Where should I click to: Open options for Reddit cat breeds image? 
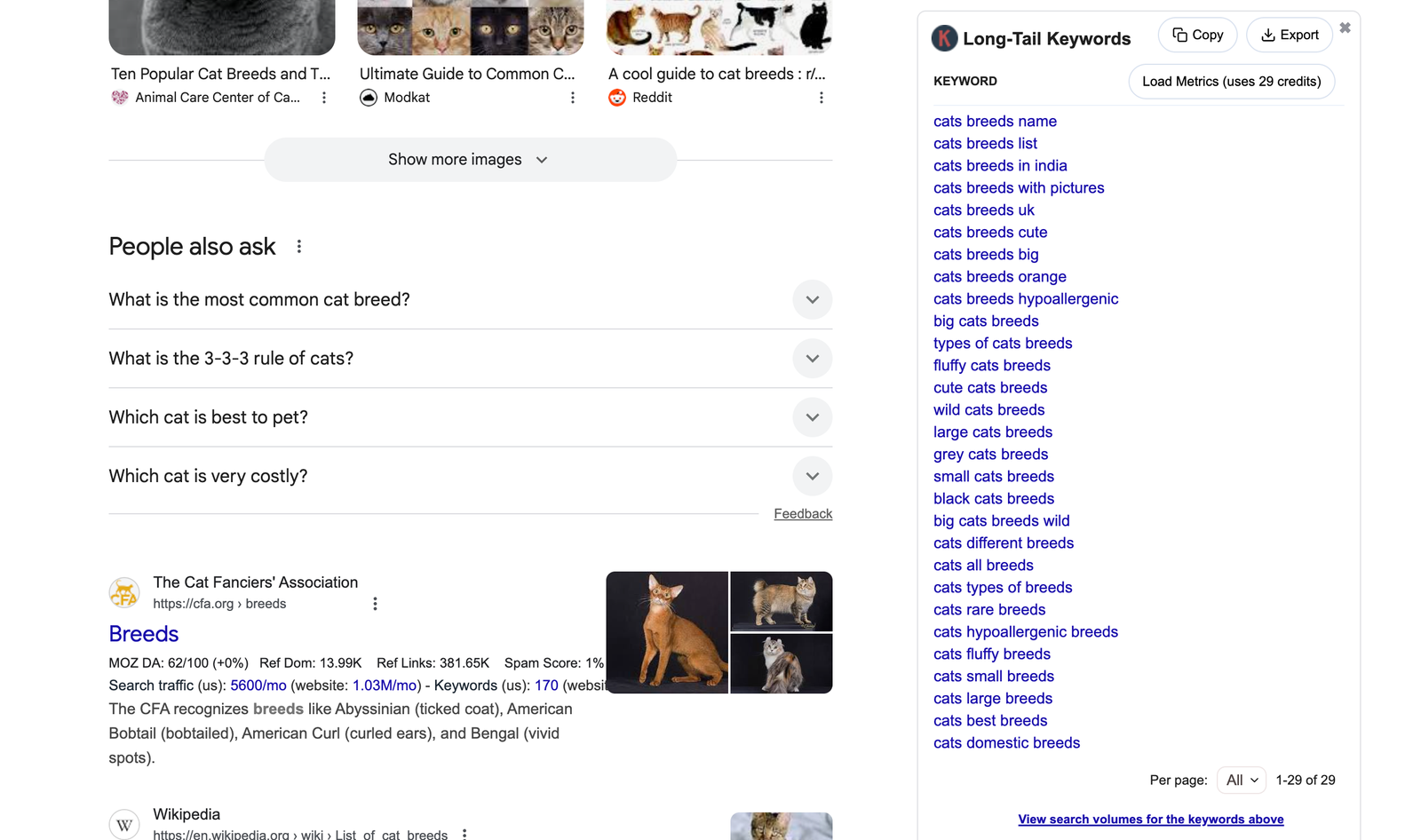tap(822, 98)
